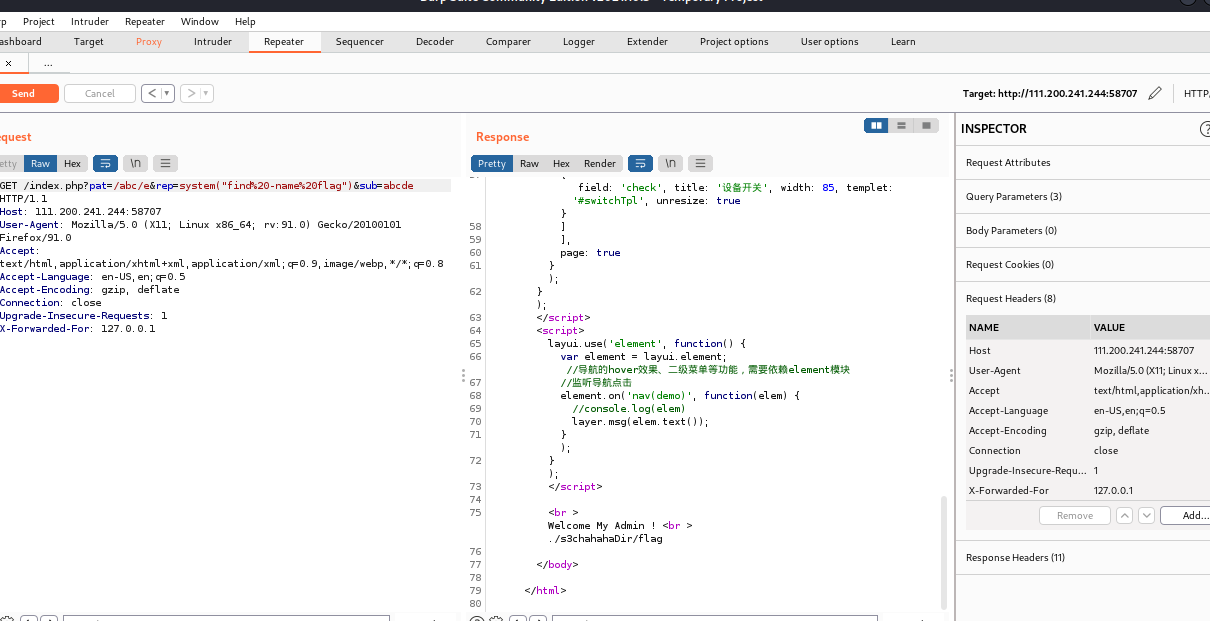Screen dimensions: 1210x621
Task: Select combined tabbed layout icon
Action: (x=927, y=125)
